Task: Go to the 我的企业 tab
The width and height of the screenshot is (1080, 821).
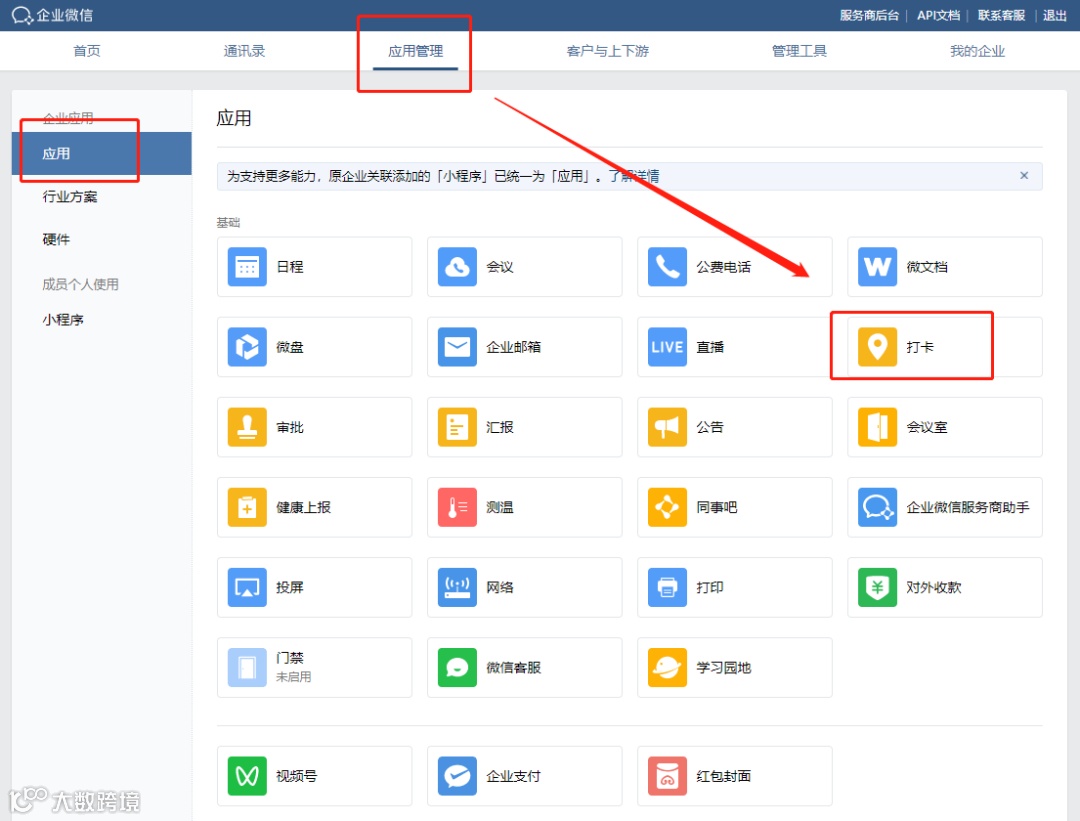Action: (x=977, y=51)
